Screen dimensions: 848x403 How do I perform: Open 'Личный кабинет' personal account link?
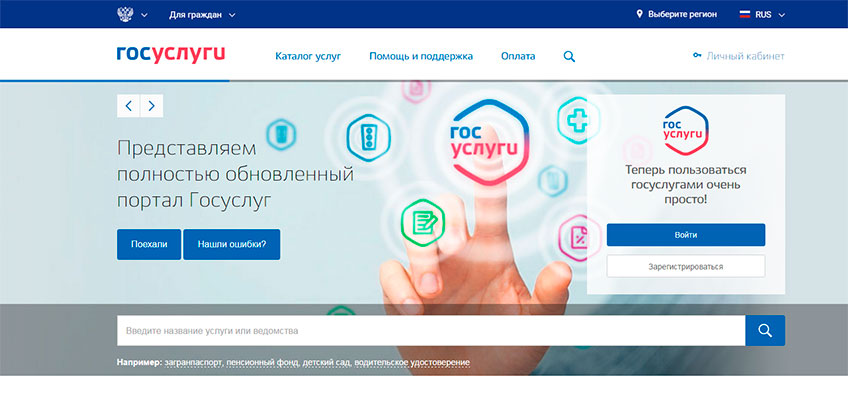745,56
